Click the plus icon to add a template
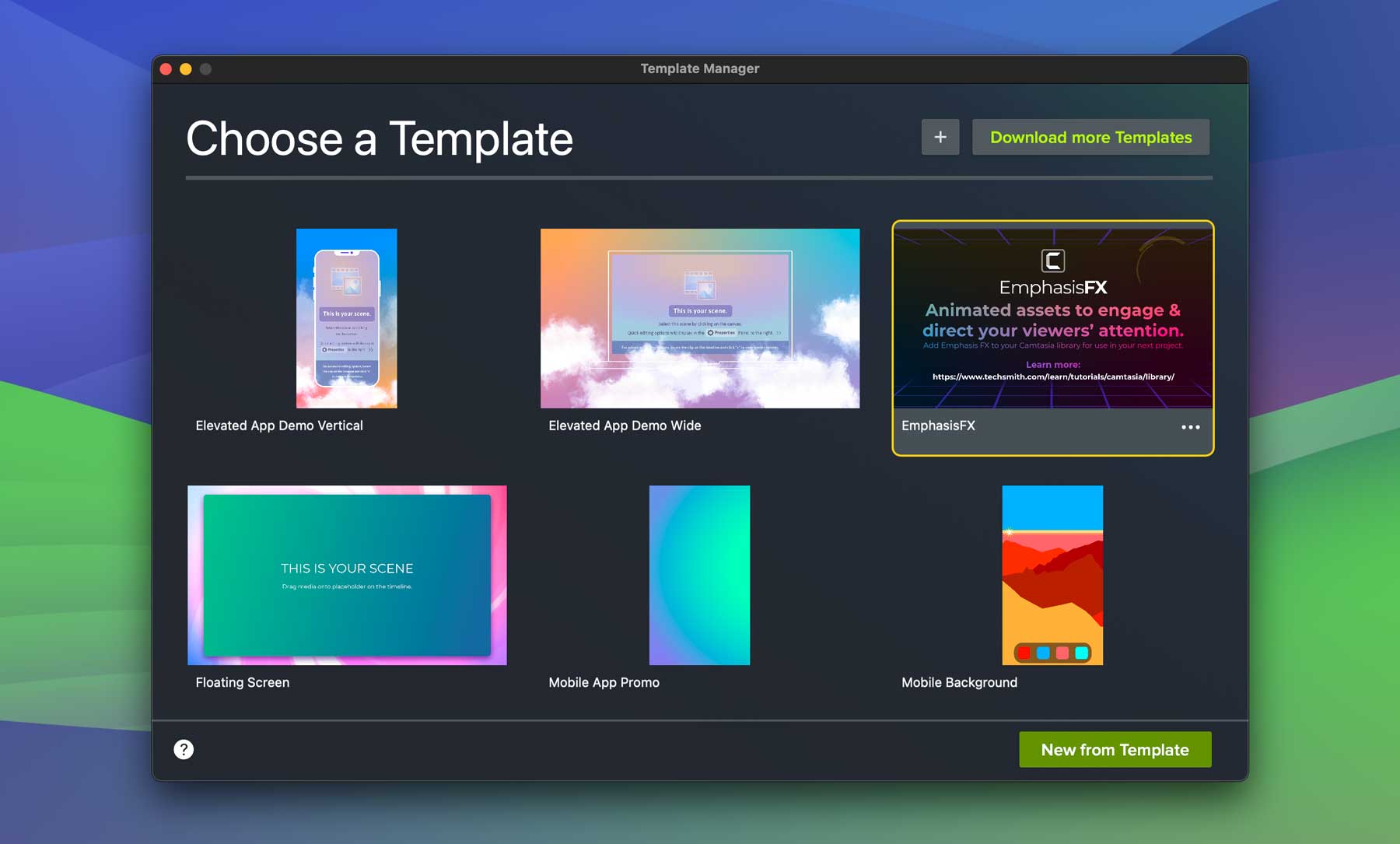 (940, 137)
